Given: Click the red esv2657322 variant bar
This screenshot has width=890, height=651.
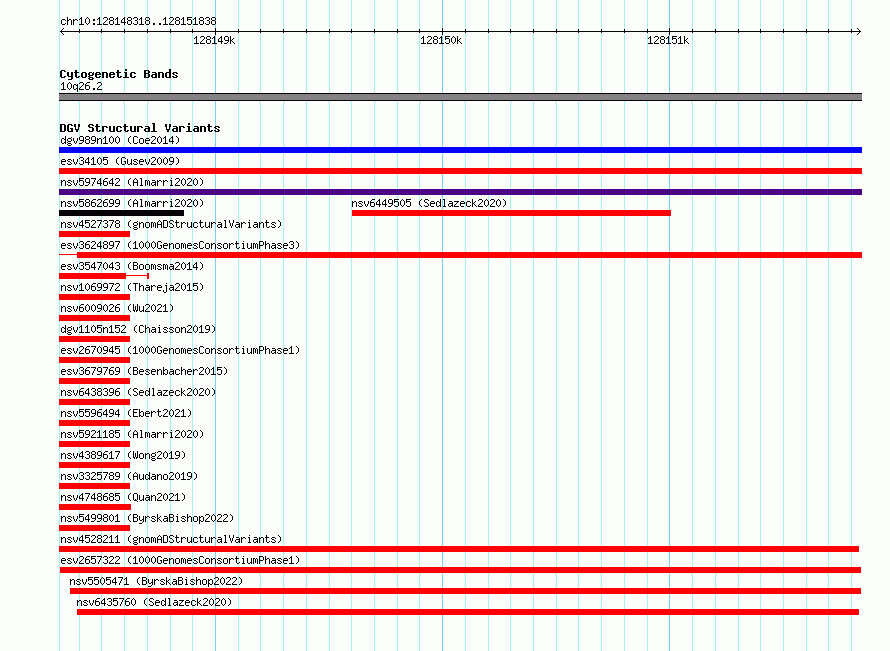Looking at the screenshot, I should (460, 570).
